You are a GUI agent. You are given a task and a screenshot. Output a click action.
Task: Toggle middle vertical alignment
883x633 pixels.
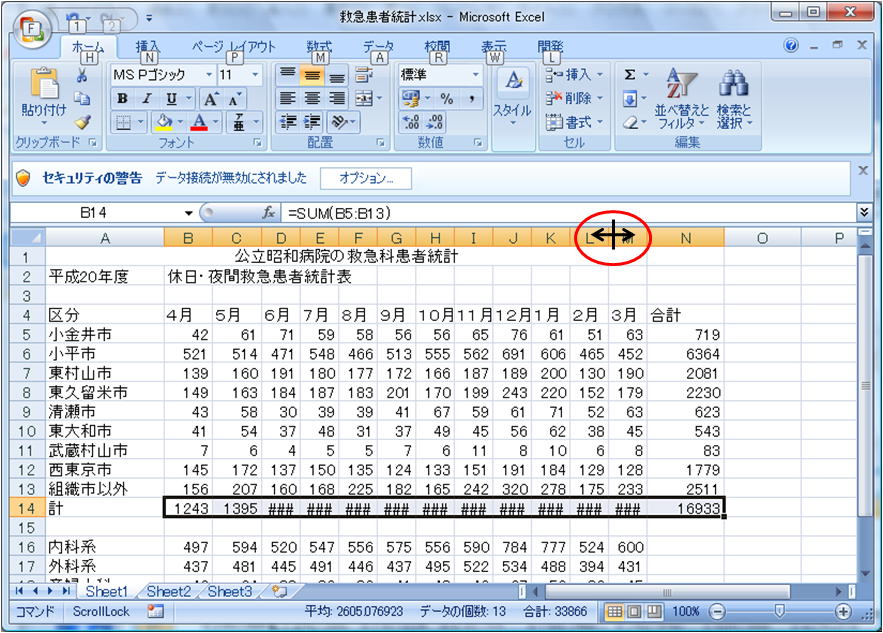(312, 75)
